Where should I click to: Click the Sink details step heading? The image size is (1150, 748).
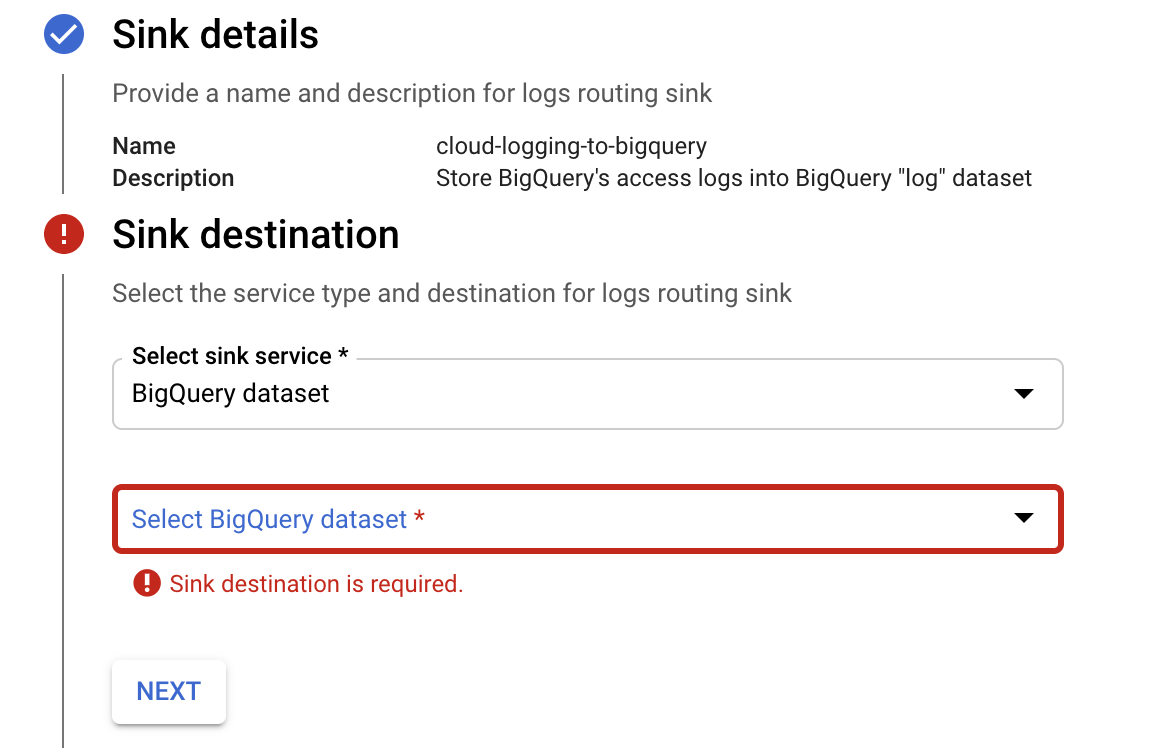click(215, 35)
